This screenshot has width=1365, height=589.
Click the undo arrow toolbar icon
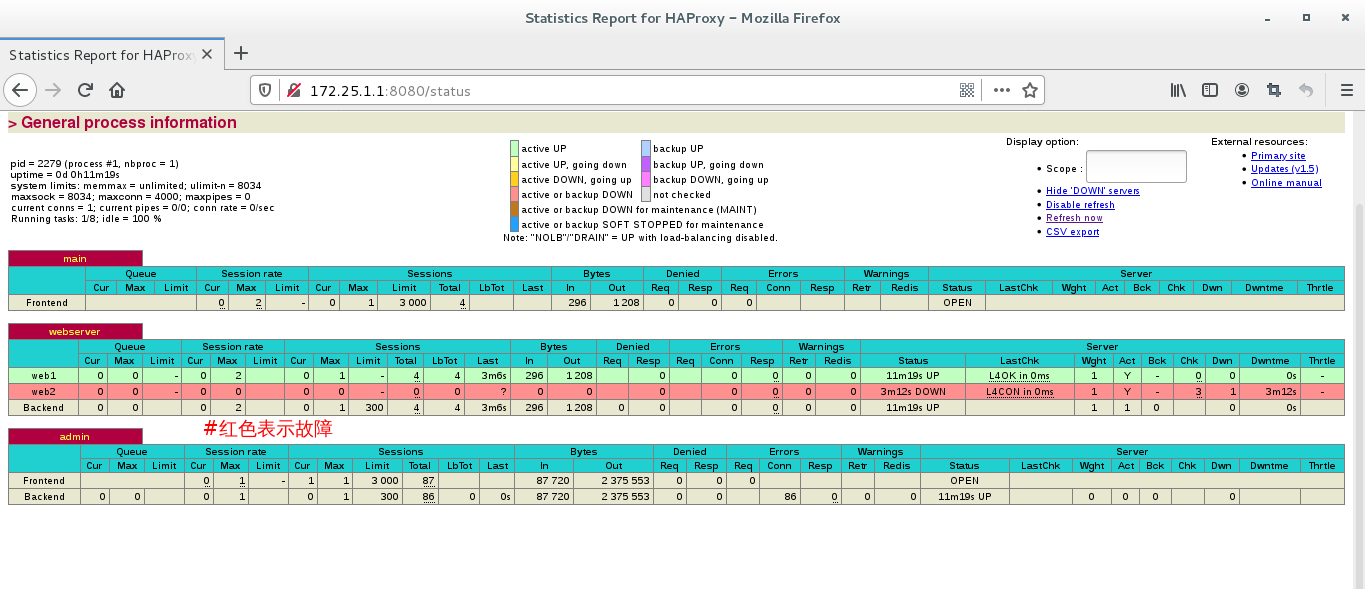(x=1306, y=90)
